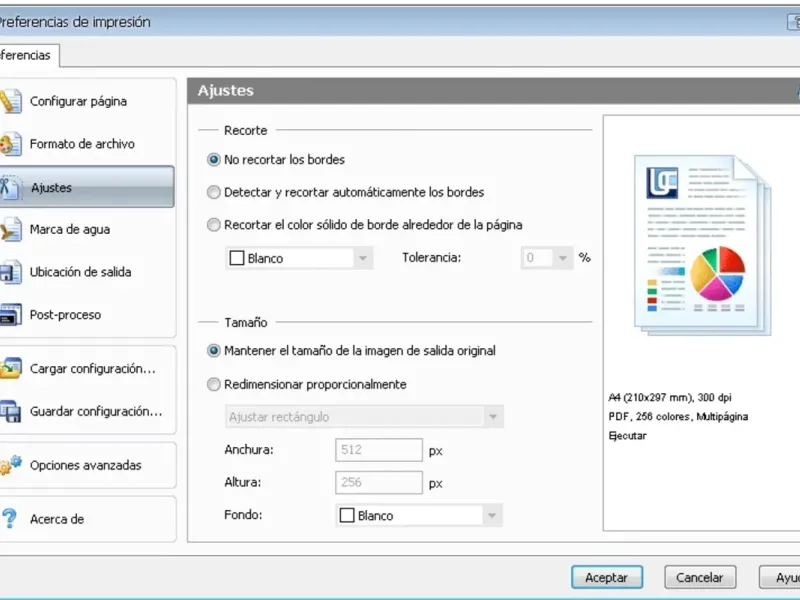Click the Cancelar button
800x600 pixels.
pos(700,578)
